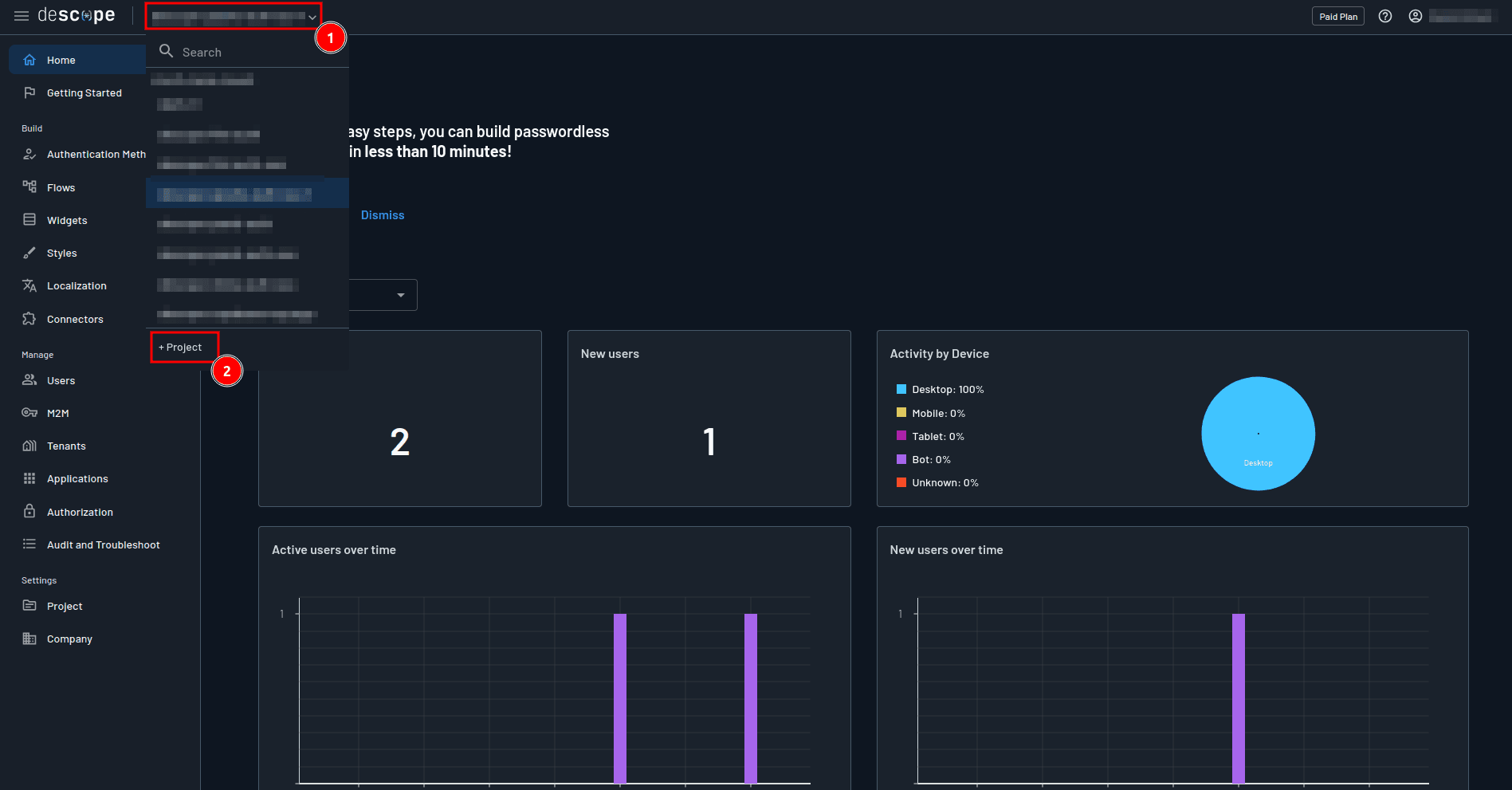1512x790 pixels.
Task: Click the Localization sidebar icon
Action: (29, 285)
